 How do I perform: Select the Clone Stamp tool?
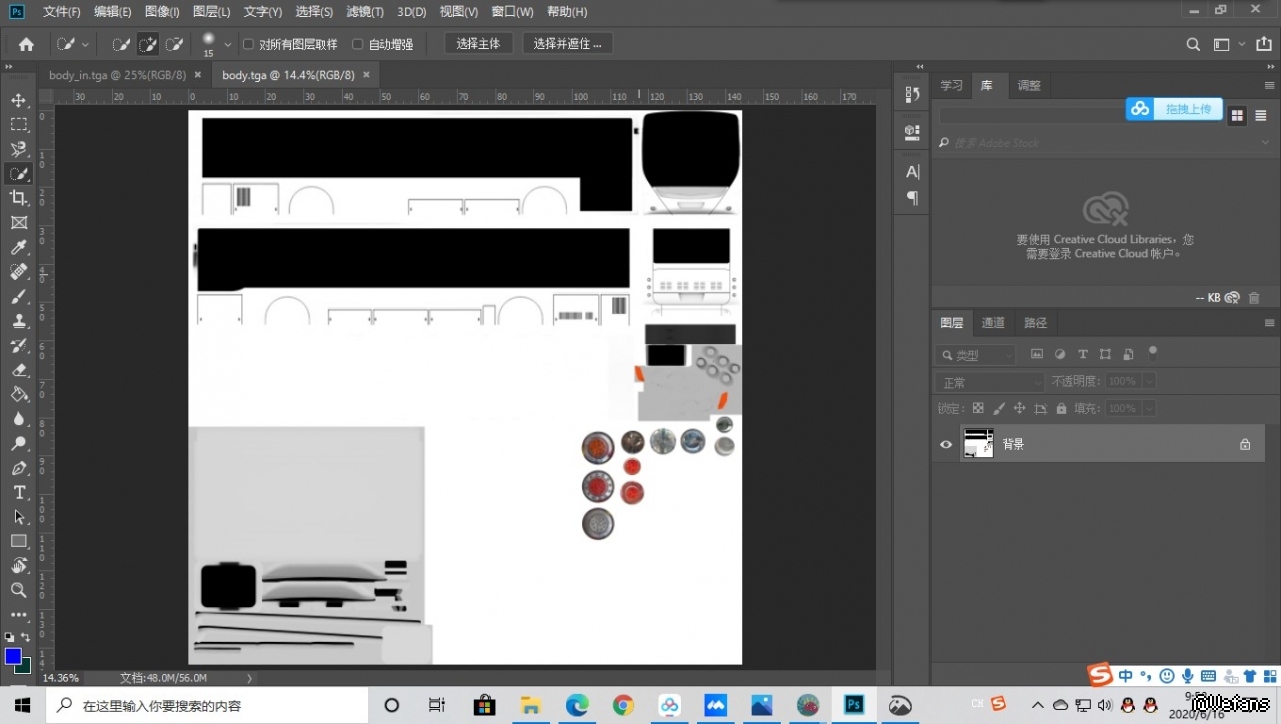click(x=19, y=321)
